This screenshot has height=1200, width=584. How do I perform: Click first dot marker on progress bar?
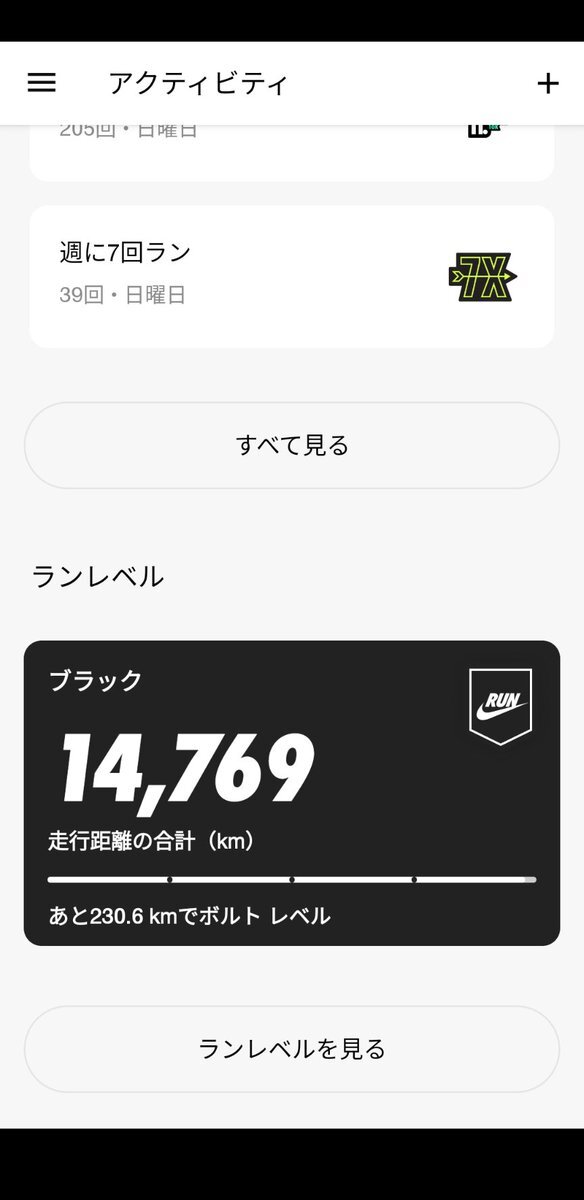pos(170,880)
